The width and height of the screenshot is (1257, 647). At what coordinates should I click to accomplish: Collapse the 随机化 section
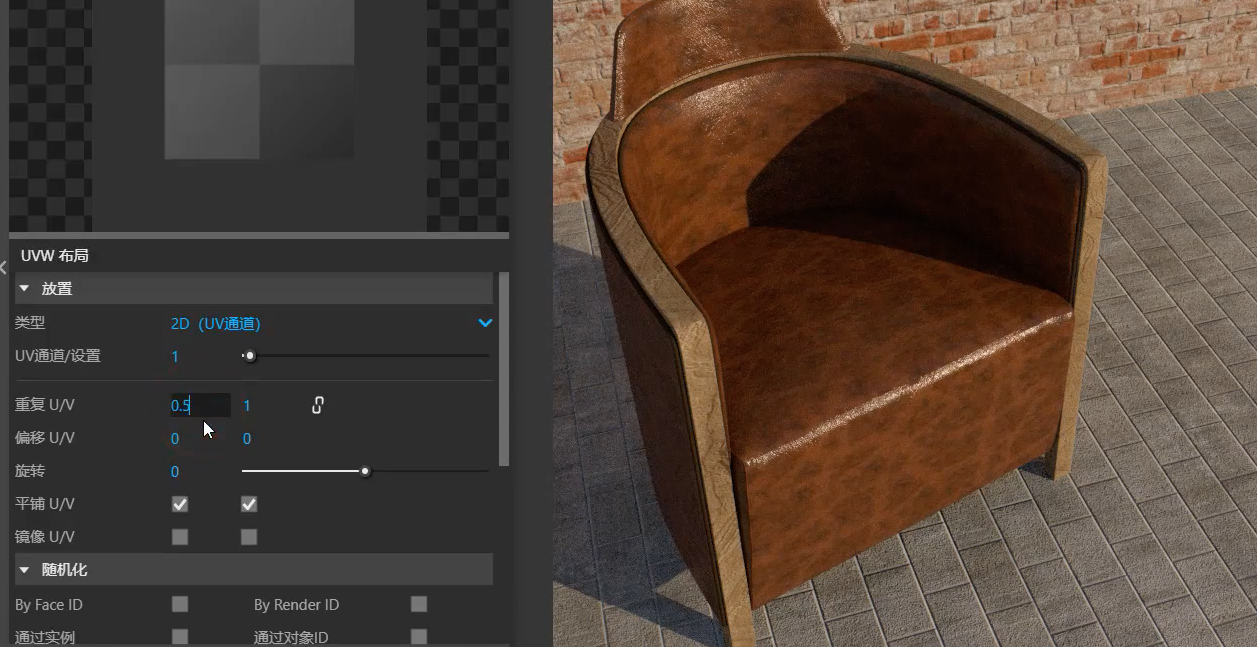click(x=25, y=570)
